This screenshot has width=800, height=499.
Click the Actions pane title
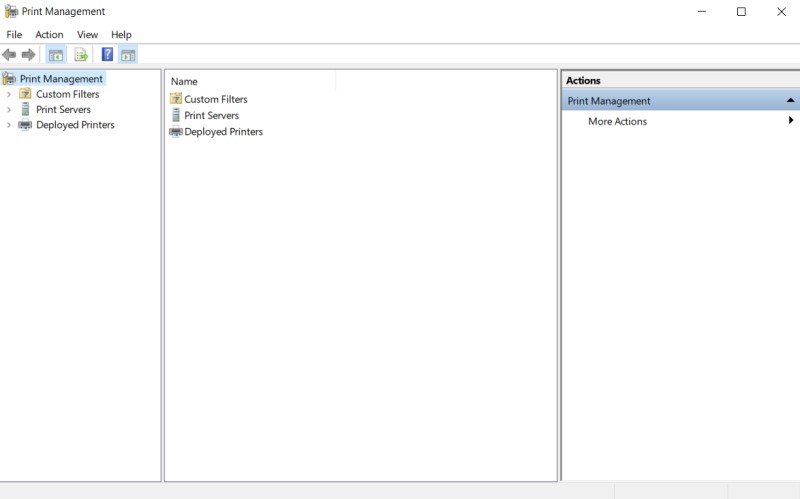583,80
